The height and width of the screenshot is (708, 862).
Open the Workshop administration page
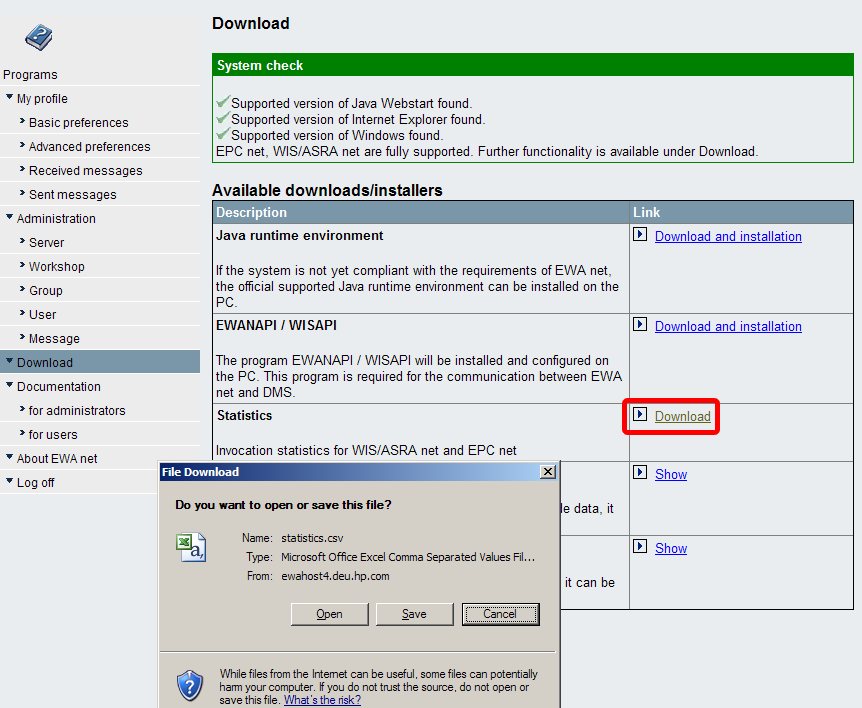pyautogui.click(x=56, y=267)
